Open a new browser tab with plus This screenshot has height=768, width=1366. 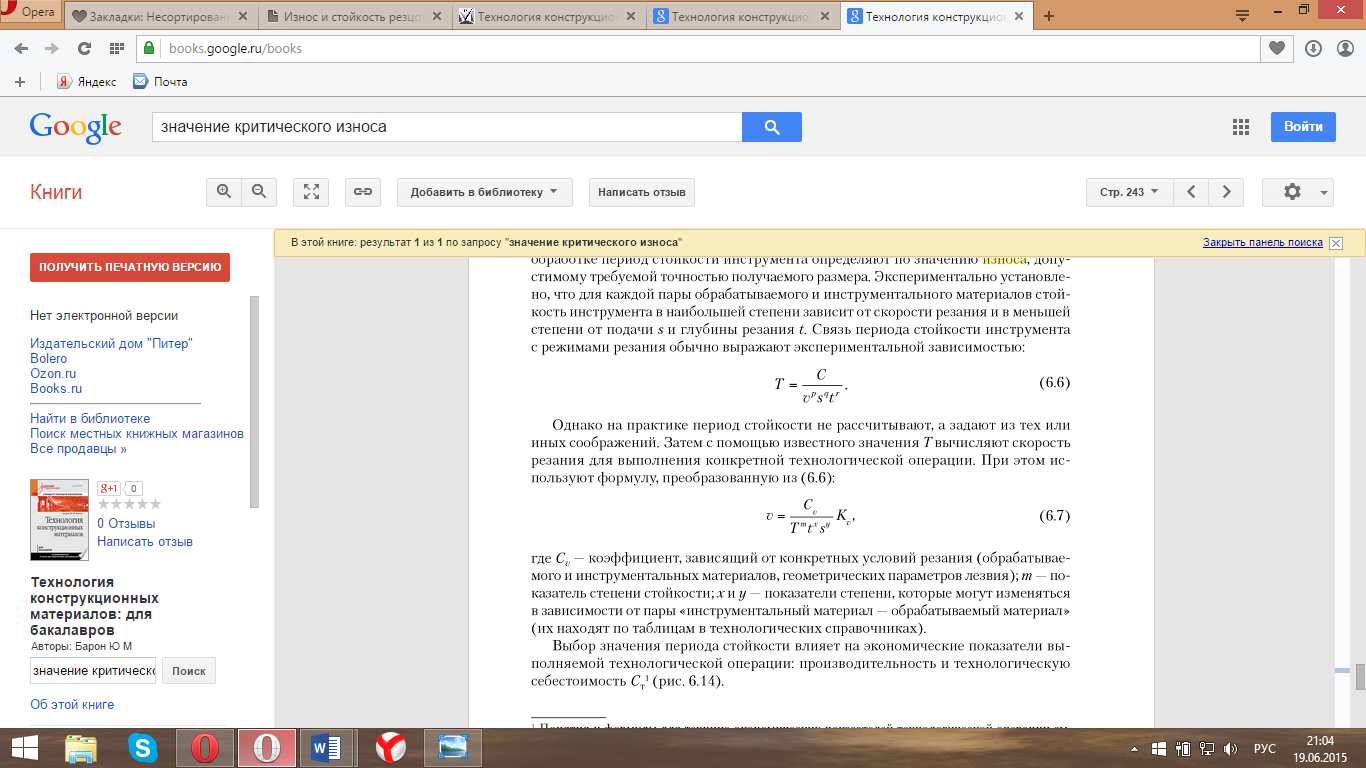click(x=1049, y=16)
